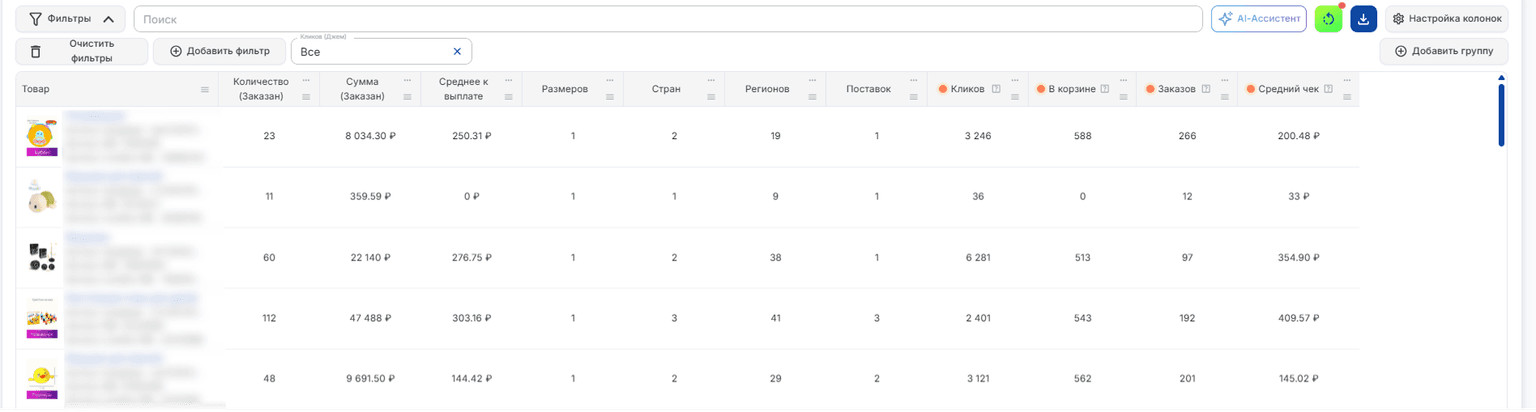
Task: Open Настройка колонок settings
Action: tap(1446, 19)
